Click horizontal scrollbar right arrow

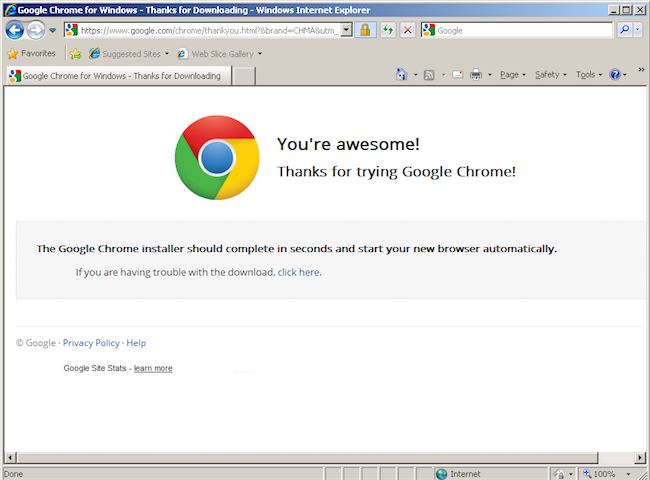pos(640,458)
